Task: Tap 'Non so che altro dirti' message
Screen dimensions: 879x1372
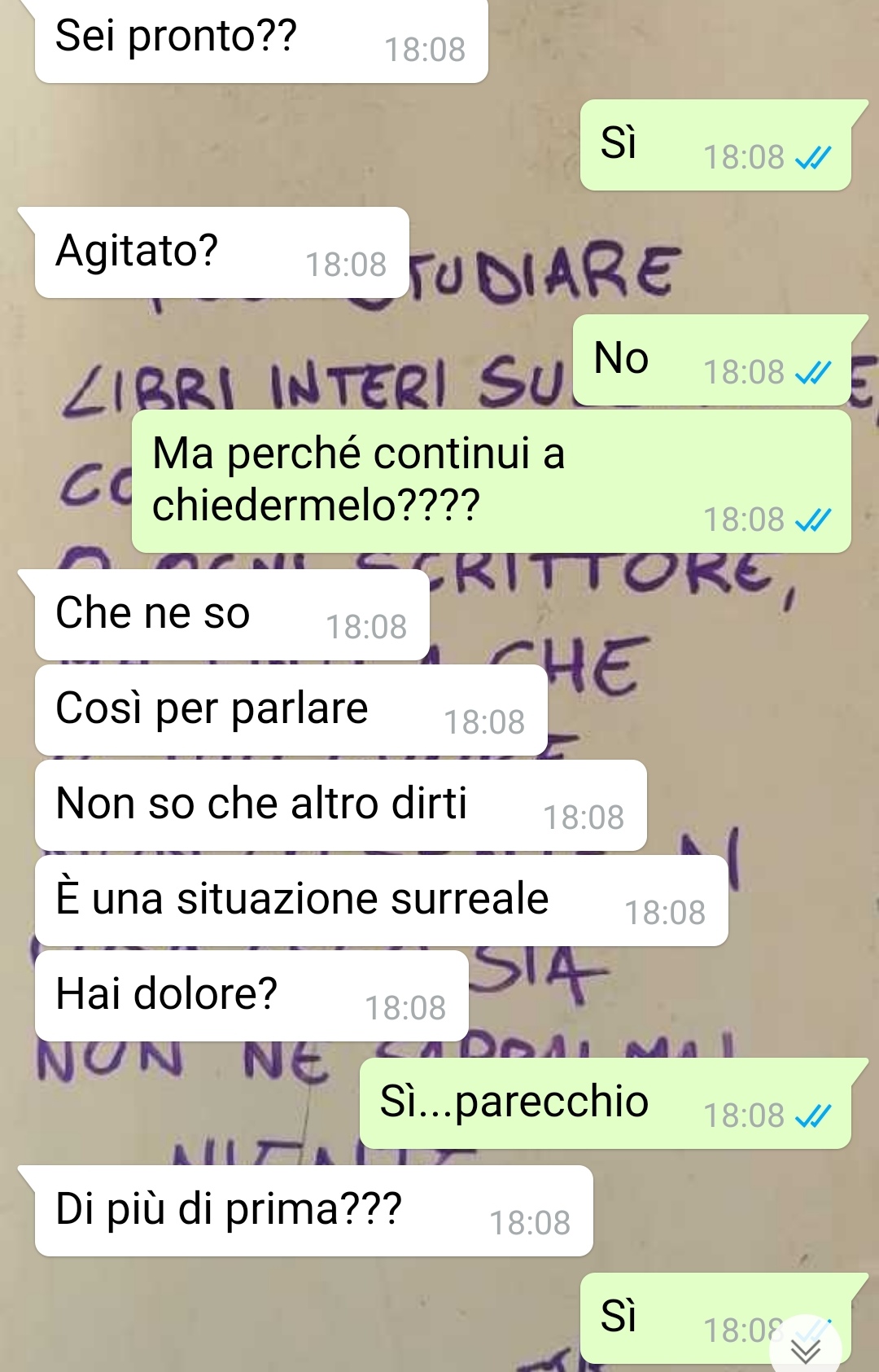Action: 341,805
